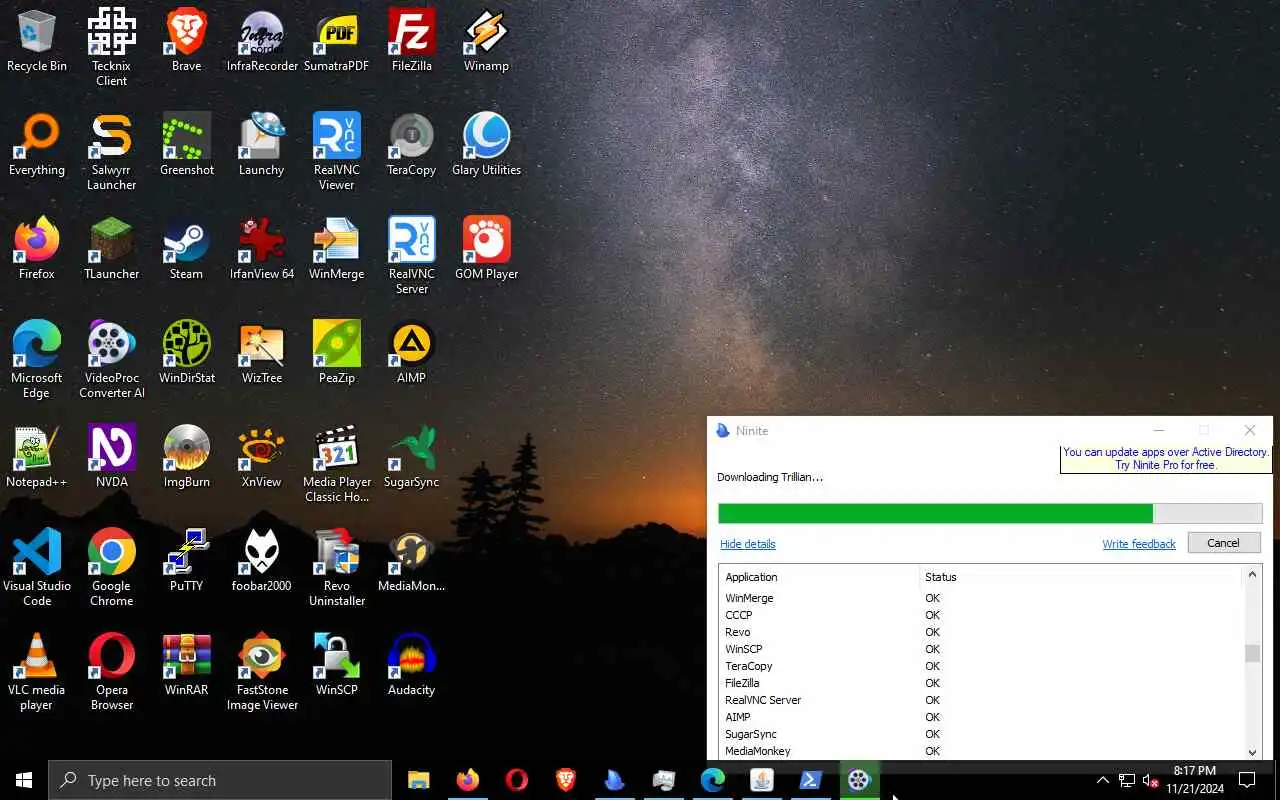Select the CCCP row in Ninite list
Image resolution: width=1280 pixels, height=800 pixels.
click(982, 615)
